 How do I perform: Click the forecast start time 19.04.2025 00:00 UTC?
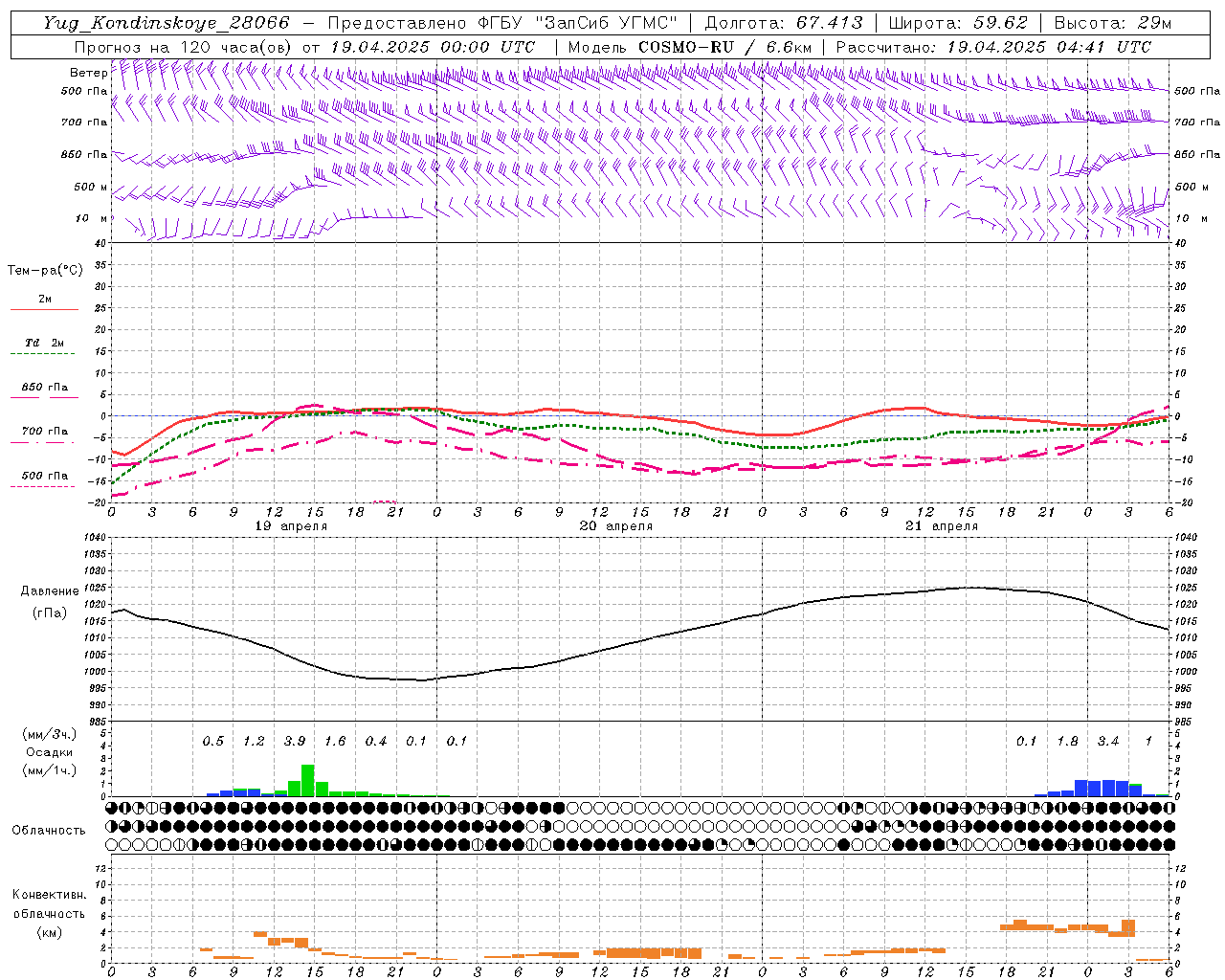tap(433, 47)
